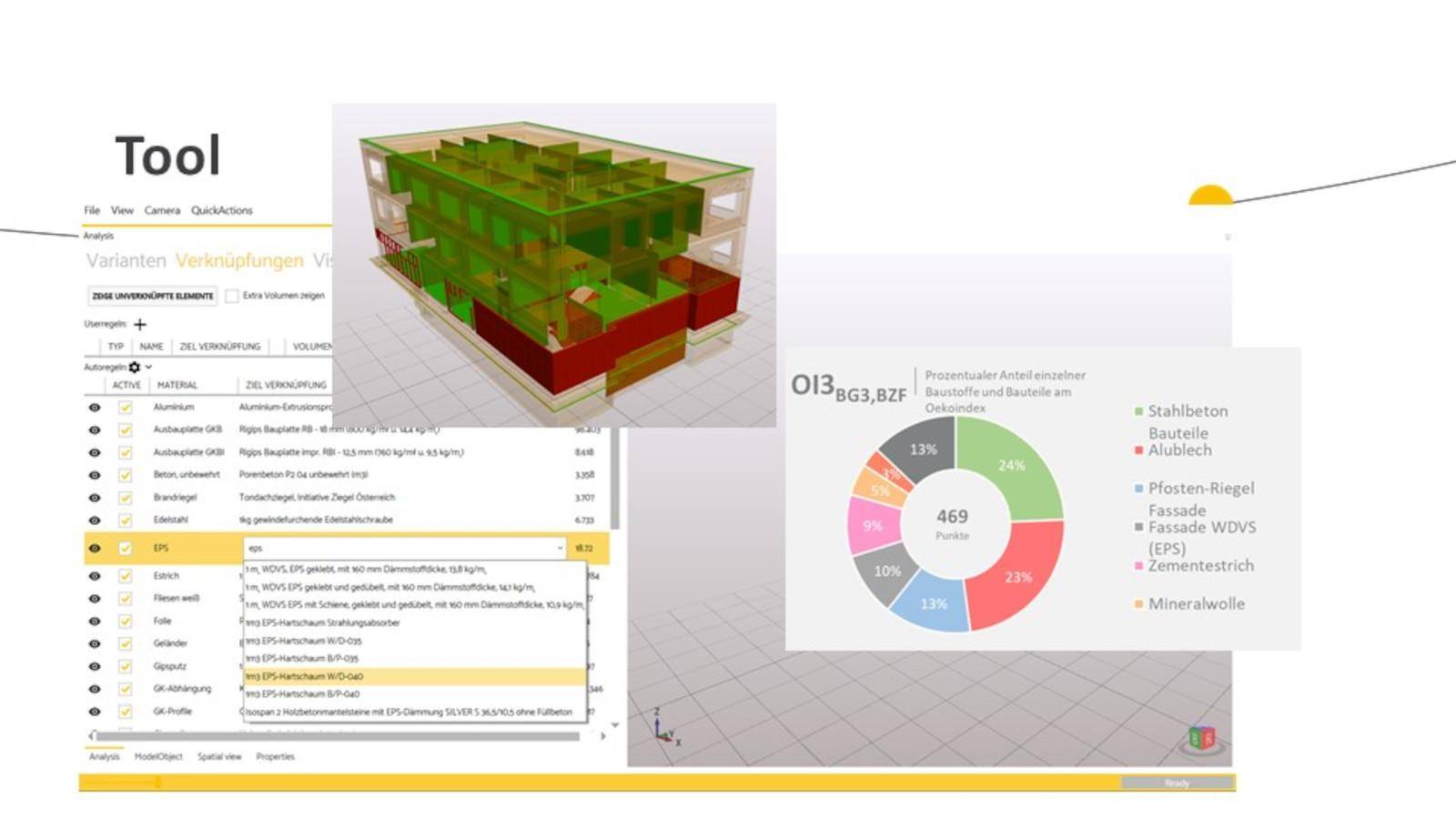Click Zeige unverknüpfte Elemente button
Image resolution: width=1456 pixels, height=819 pixels.
click(x=152, y=296)
